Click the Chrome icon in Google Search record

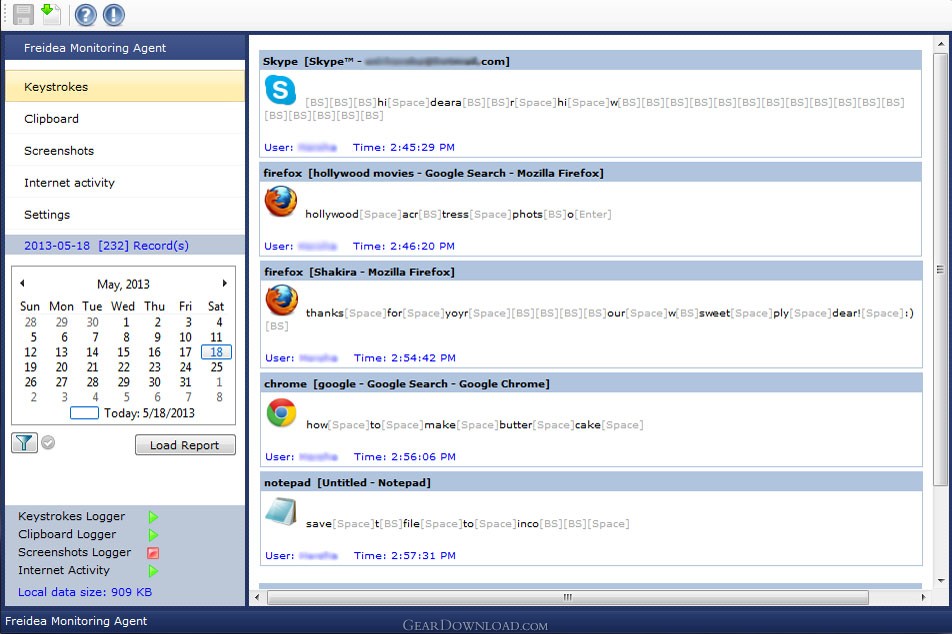(x=281, y=413)
